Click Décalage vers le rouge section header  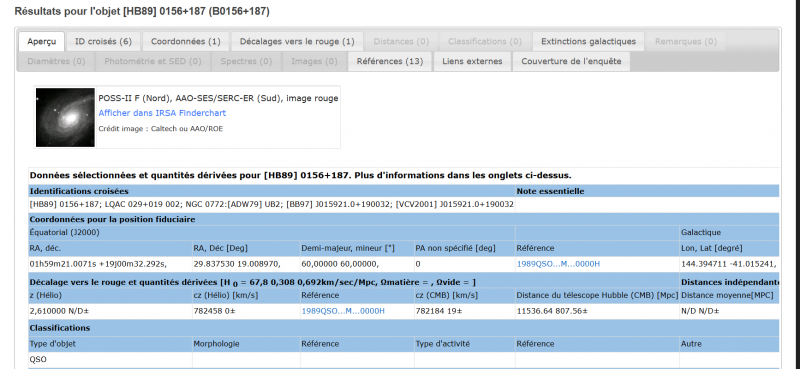click(x=253, y=282)
